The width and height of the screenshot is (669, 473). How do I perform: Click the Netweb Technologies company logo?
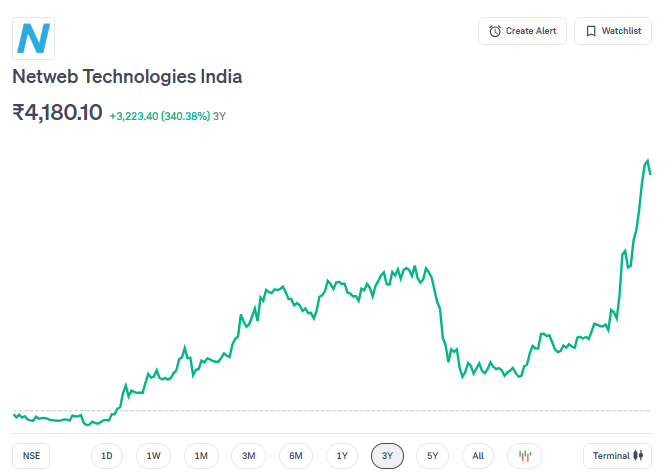coord(34,38)
